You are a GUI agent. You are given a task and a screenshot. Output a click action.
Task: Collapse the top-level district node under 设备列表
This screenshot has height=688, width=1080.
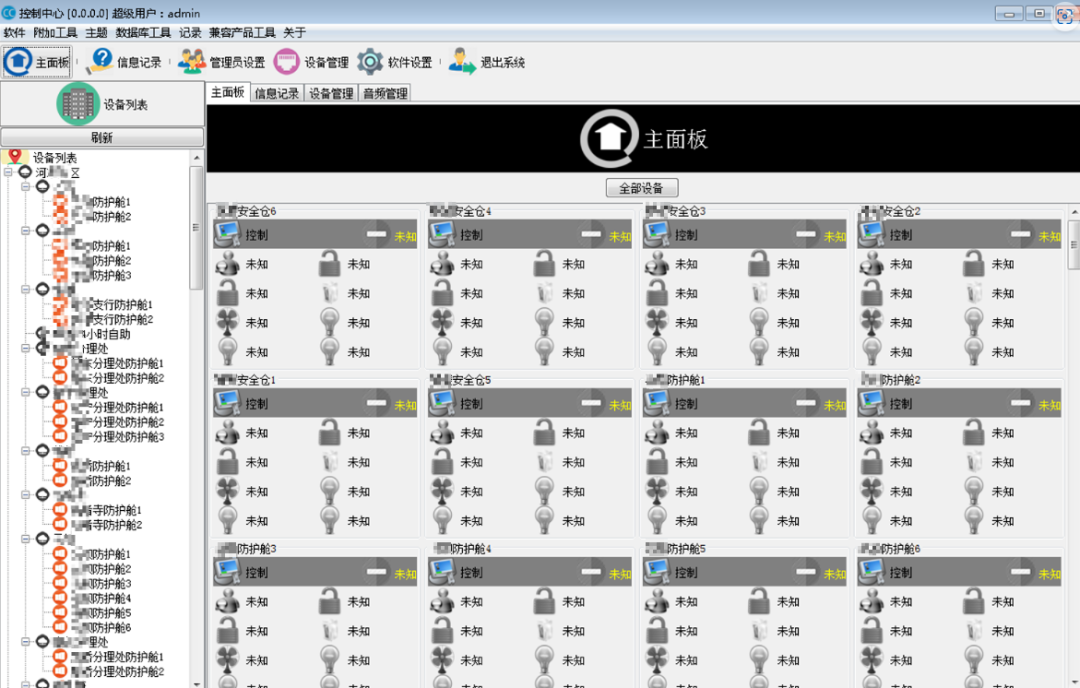tap(8, 171)
